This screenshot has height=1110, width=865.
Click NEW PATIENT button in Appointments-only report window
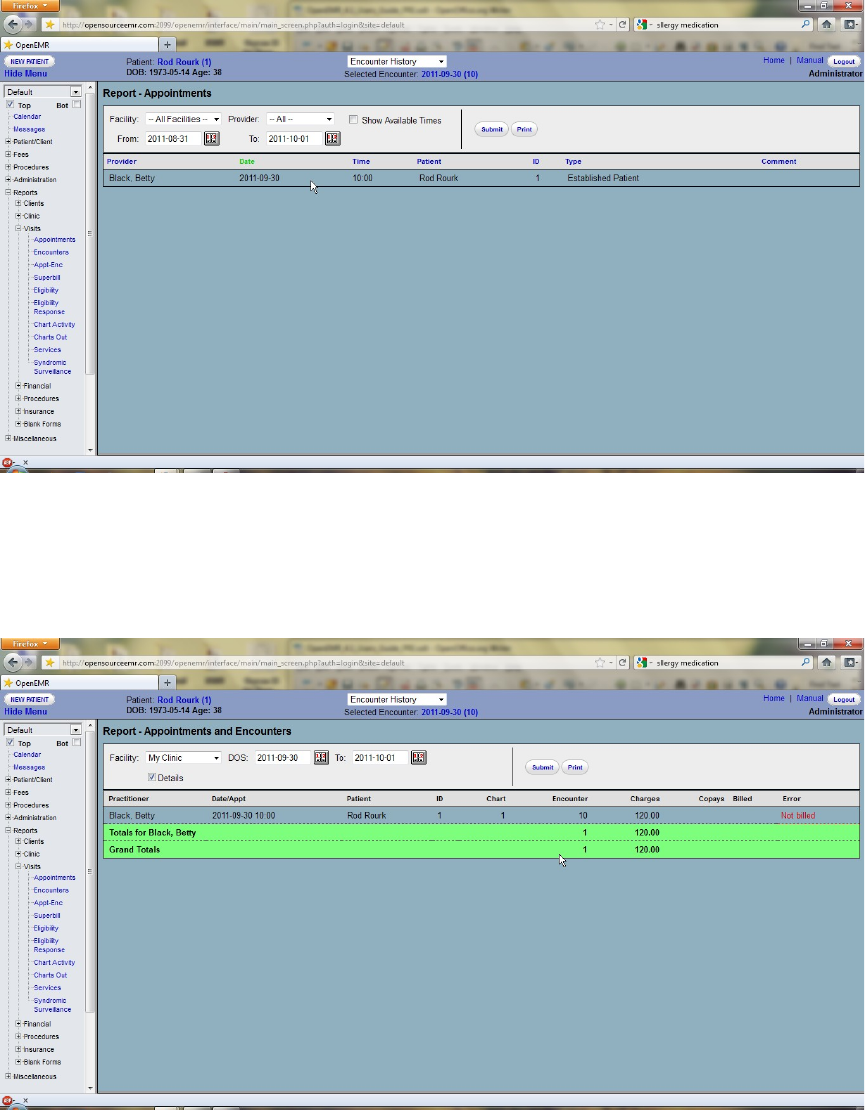29,62
